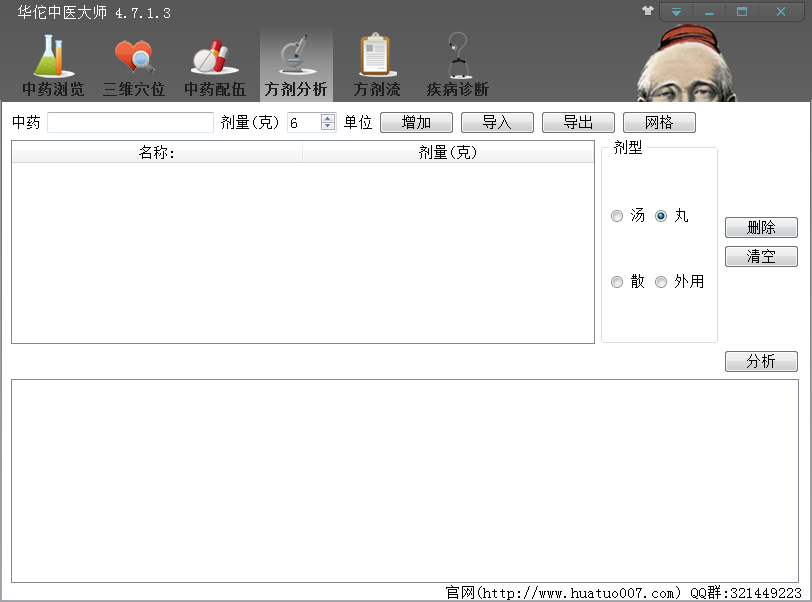This screenshot has height=602, width=812.
Task: Click the 剂量(克) column header in table
Action: click(x=448, y=152)
